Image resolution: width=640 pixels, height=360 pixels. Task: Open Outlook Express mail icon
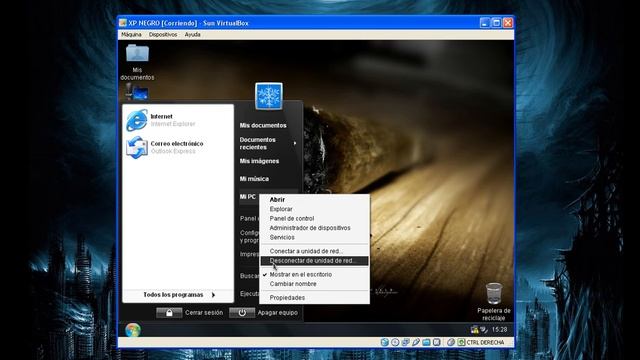point(137,147)
